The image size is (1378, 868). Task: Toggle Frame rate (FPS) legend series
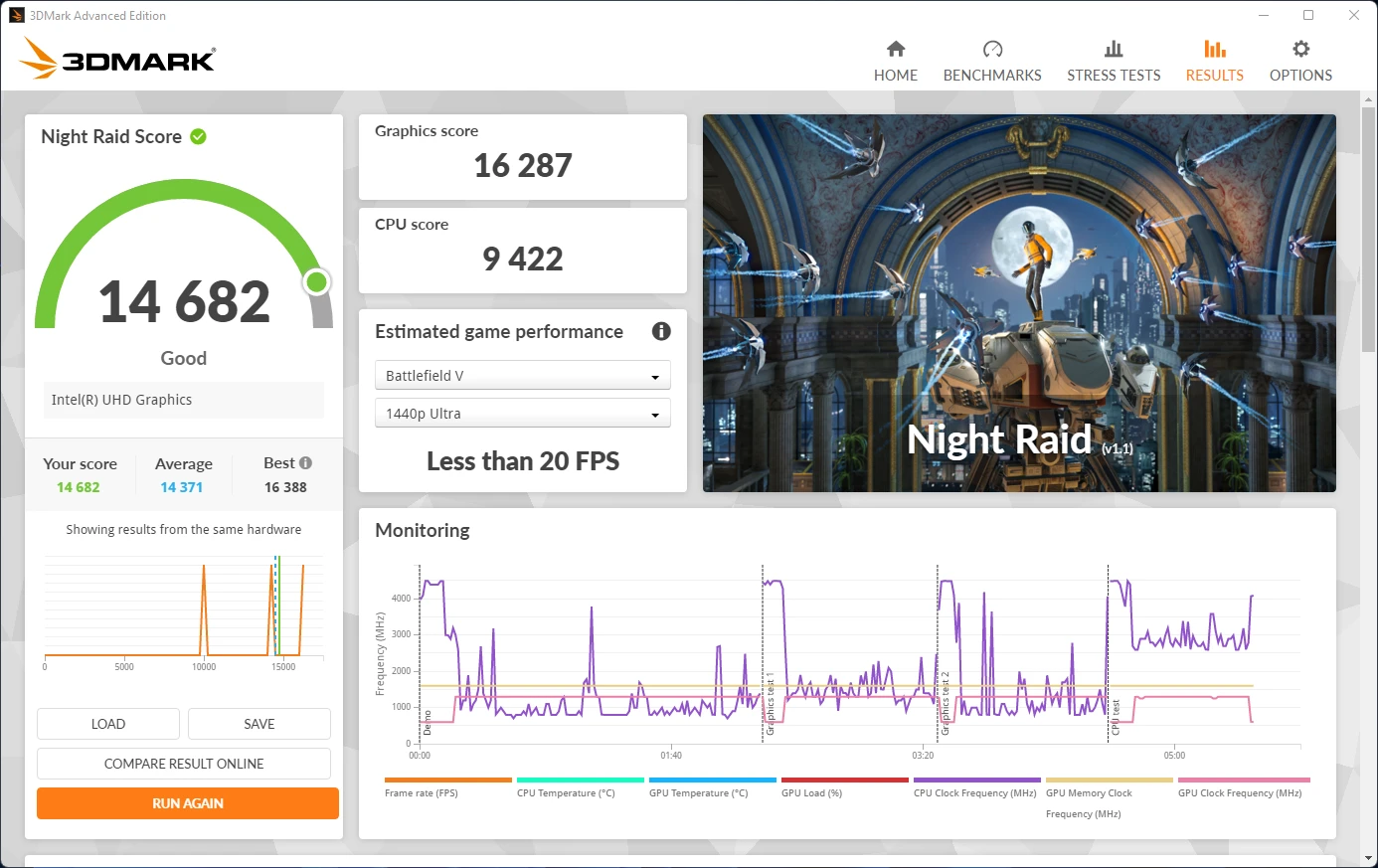[447, 787]
